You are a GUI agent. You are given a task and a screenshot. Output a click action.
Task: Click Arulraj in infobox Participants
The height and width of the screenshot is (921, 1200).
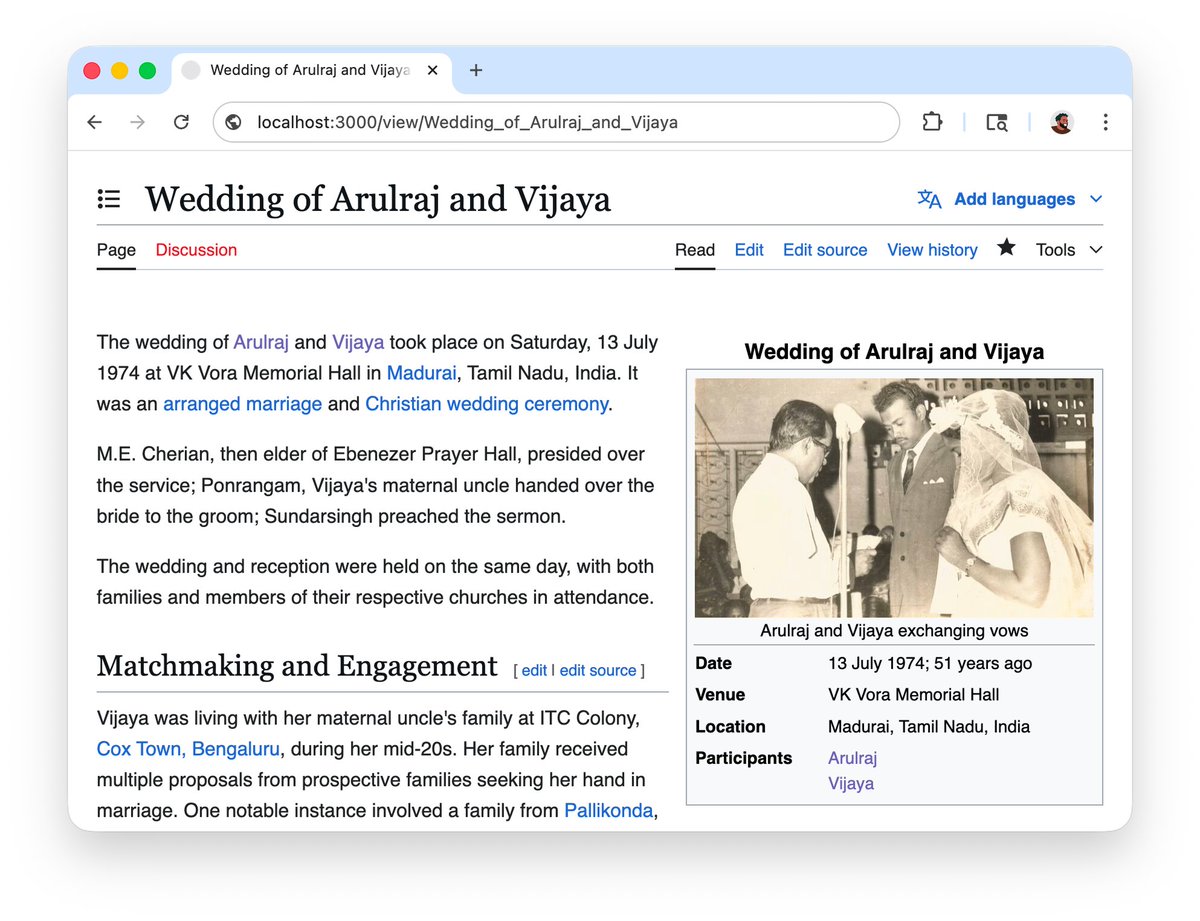852,758
